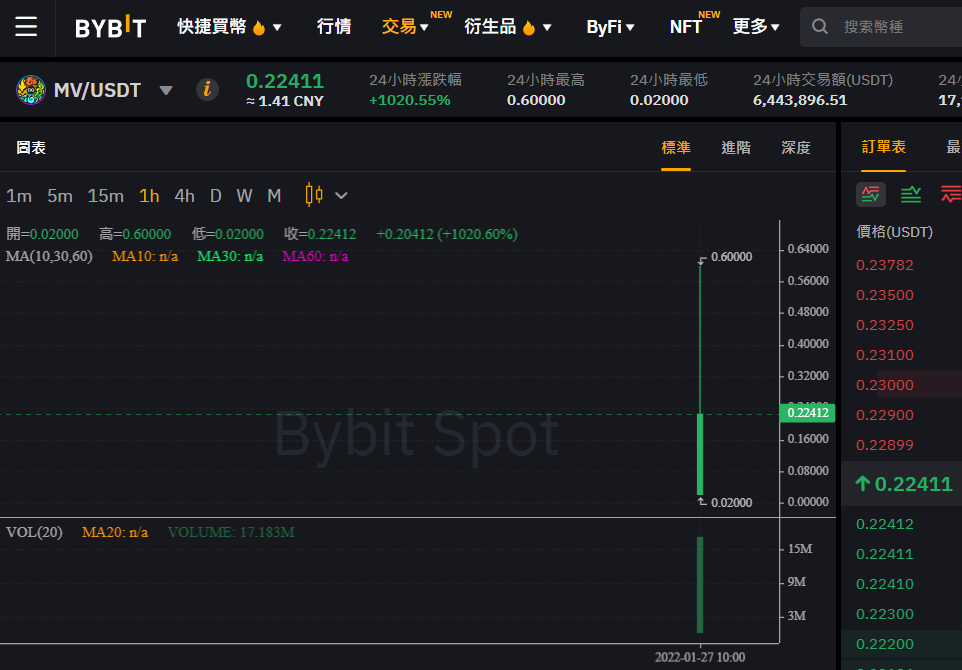This screenshot has height=670, width=962.
Task: Open 快捷買幣 dropdown menu
Action: click(229, 27)
